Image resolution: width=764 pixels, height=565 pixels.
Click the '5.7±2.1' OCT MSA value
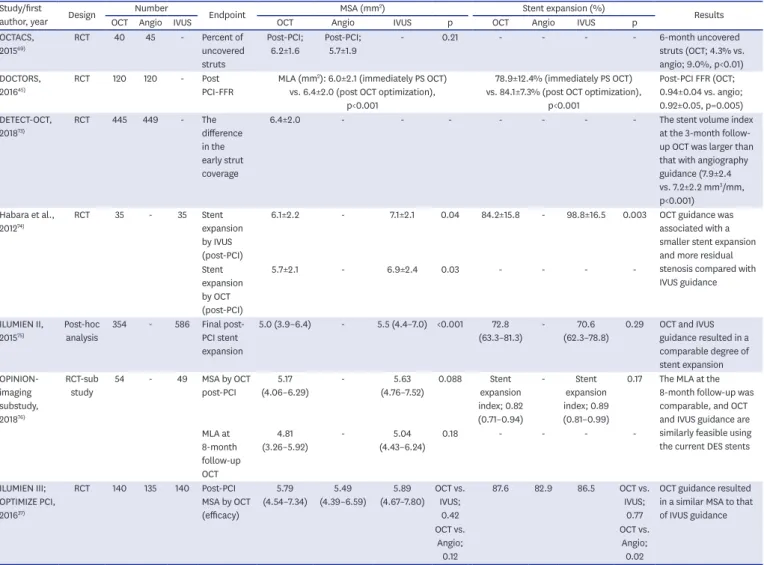285,269
